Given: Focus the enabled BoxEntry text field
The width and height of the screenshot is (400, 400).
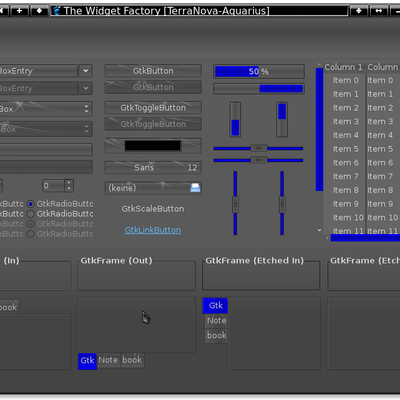Looking at the screenshot, I should 38,71.
